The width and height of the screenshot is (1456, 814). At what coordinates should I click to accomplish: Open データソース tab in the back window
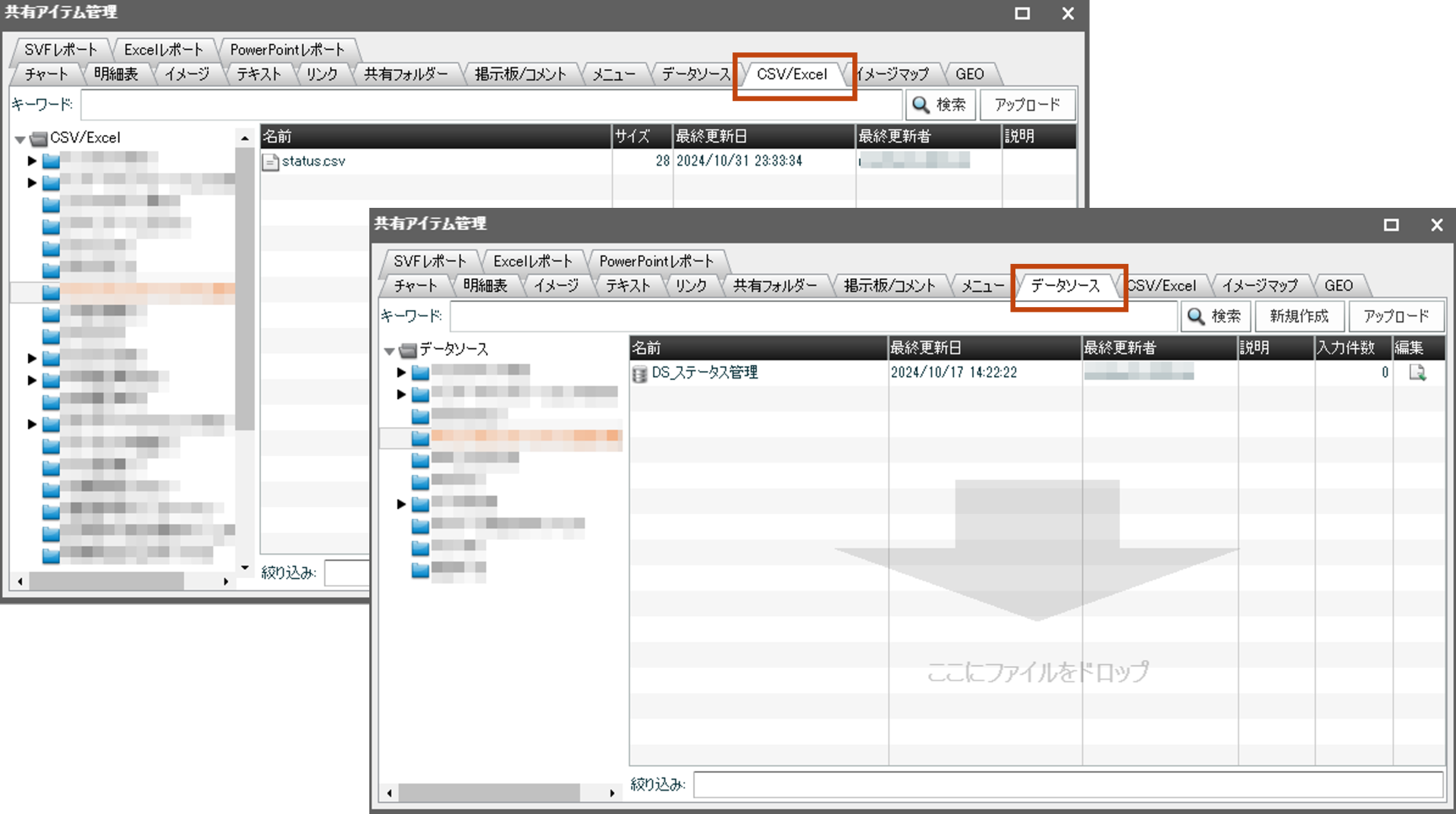pyautogui.click(x=696, y=74)
